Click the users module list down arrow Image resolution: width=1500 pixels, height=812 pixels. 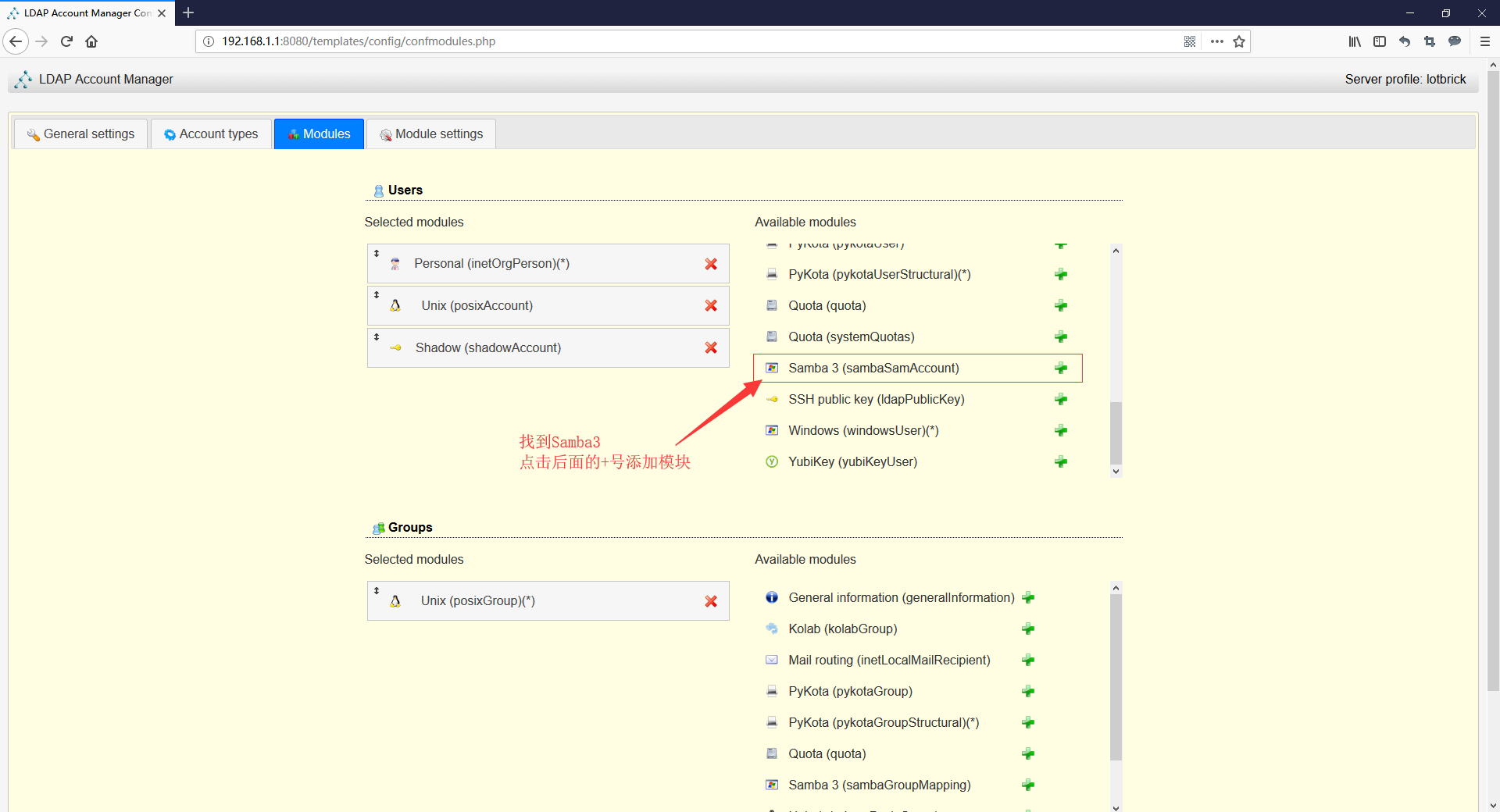pyautogui.click(x=1116, y=472)
